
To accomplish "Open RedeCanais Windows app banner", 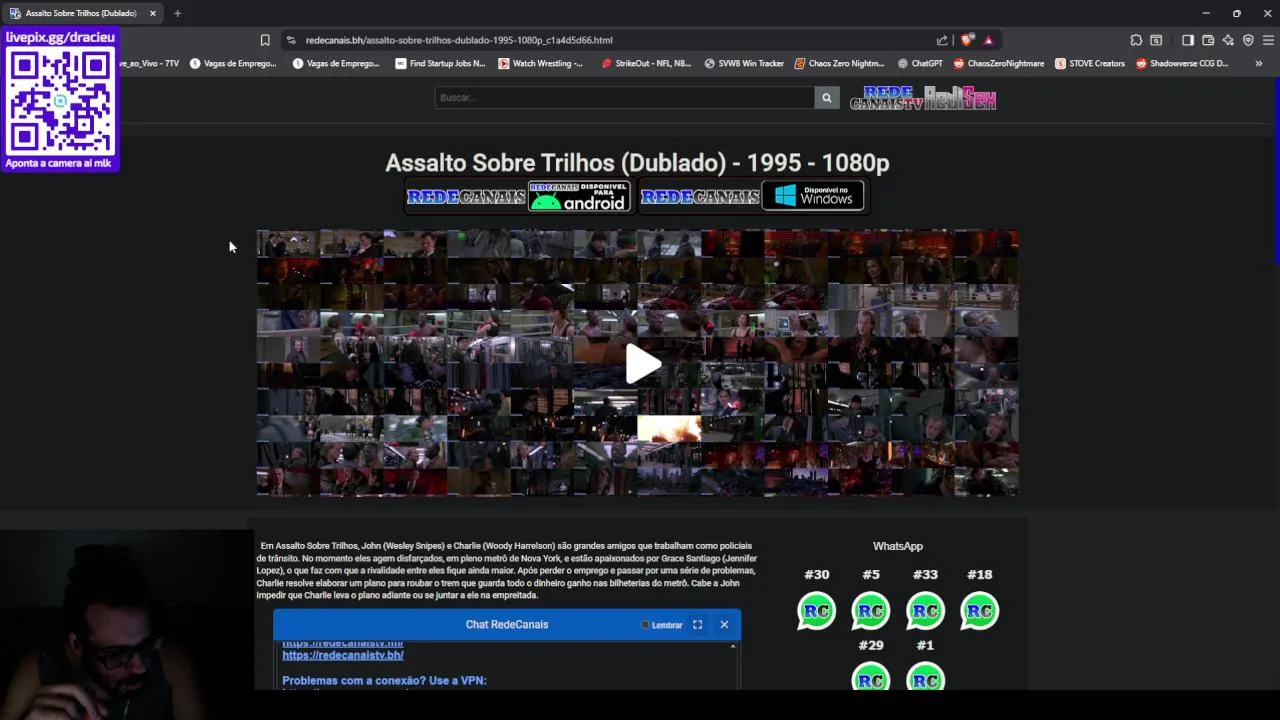I will pos(752,197).
